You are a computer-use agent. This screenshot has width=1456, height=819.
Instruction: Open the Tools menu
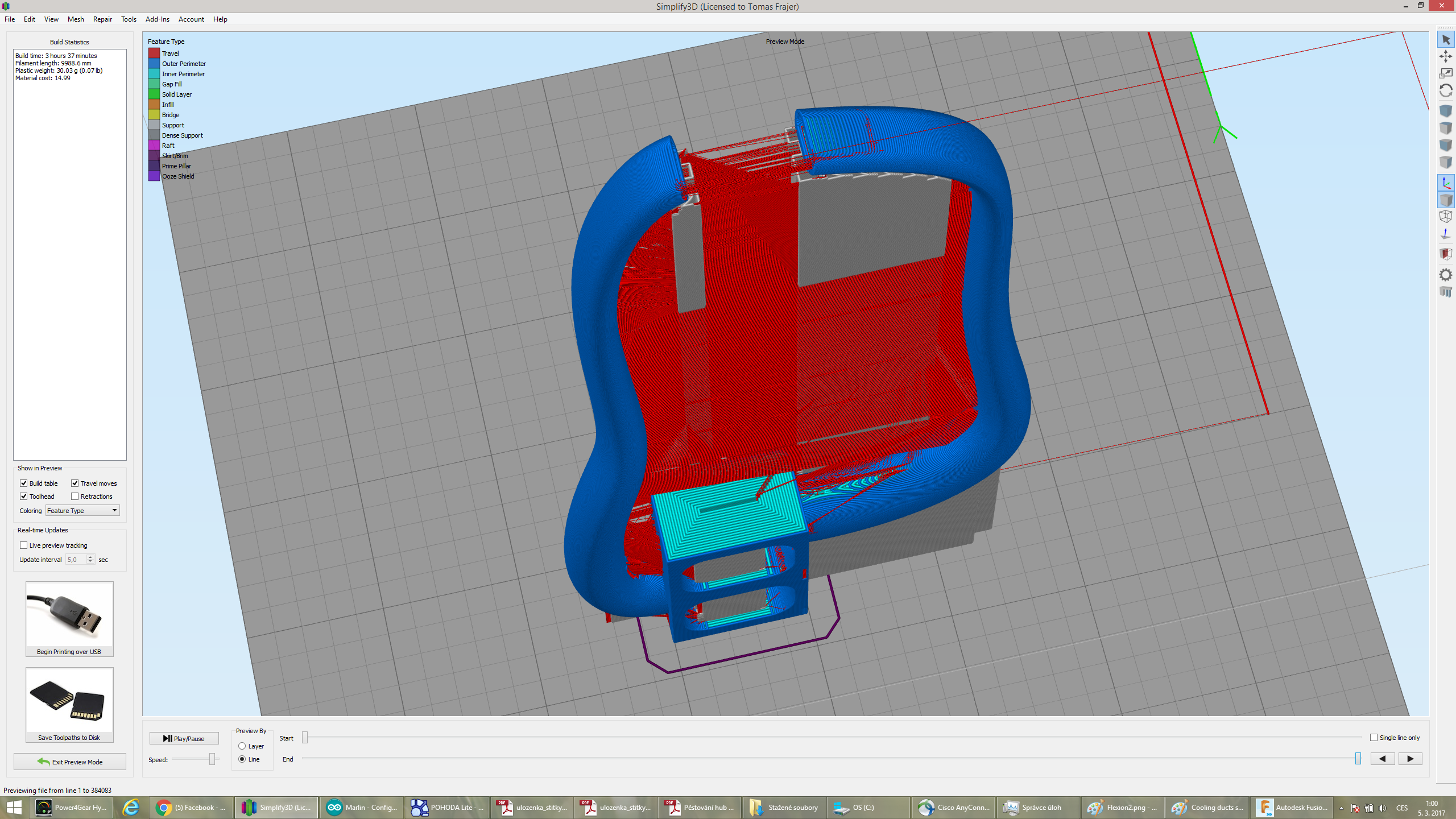coord(129,19)
